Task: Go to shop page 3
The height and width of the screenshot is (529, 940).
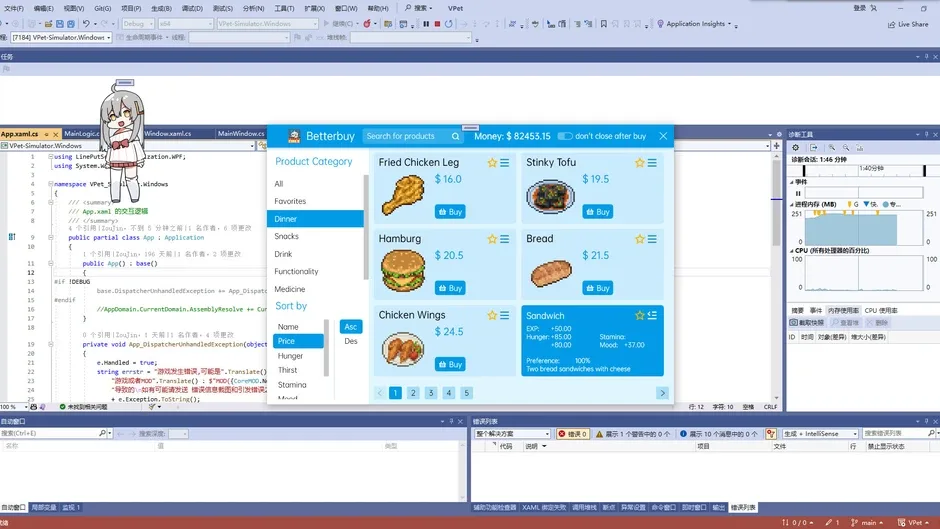Action: pyautogui.click(x=430, y=393)
